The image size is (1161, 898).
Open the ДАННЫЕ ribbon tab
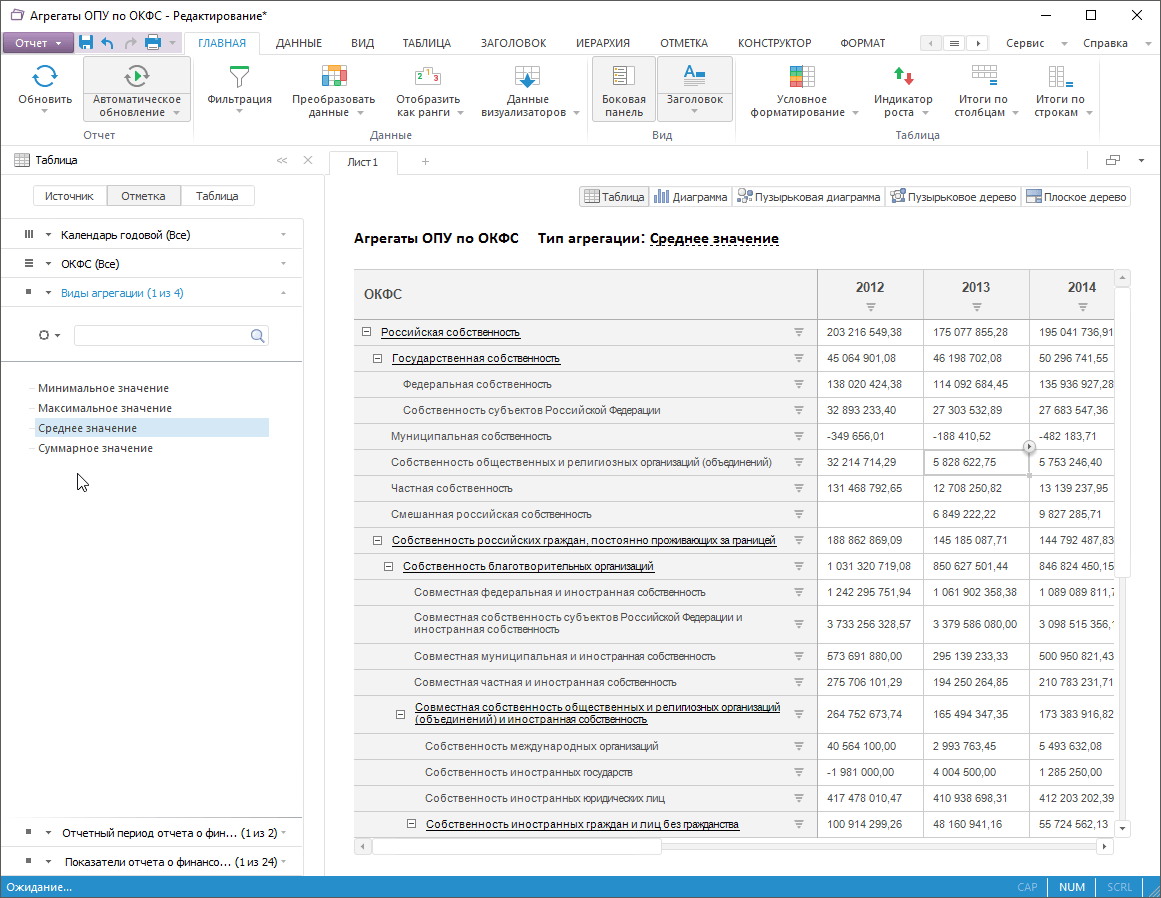point(298,43)
